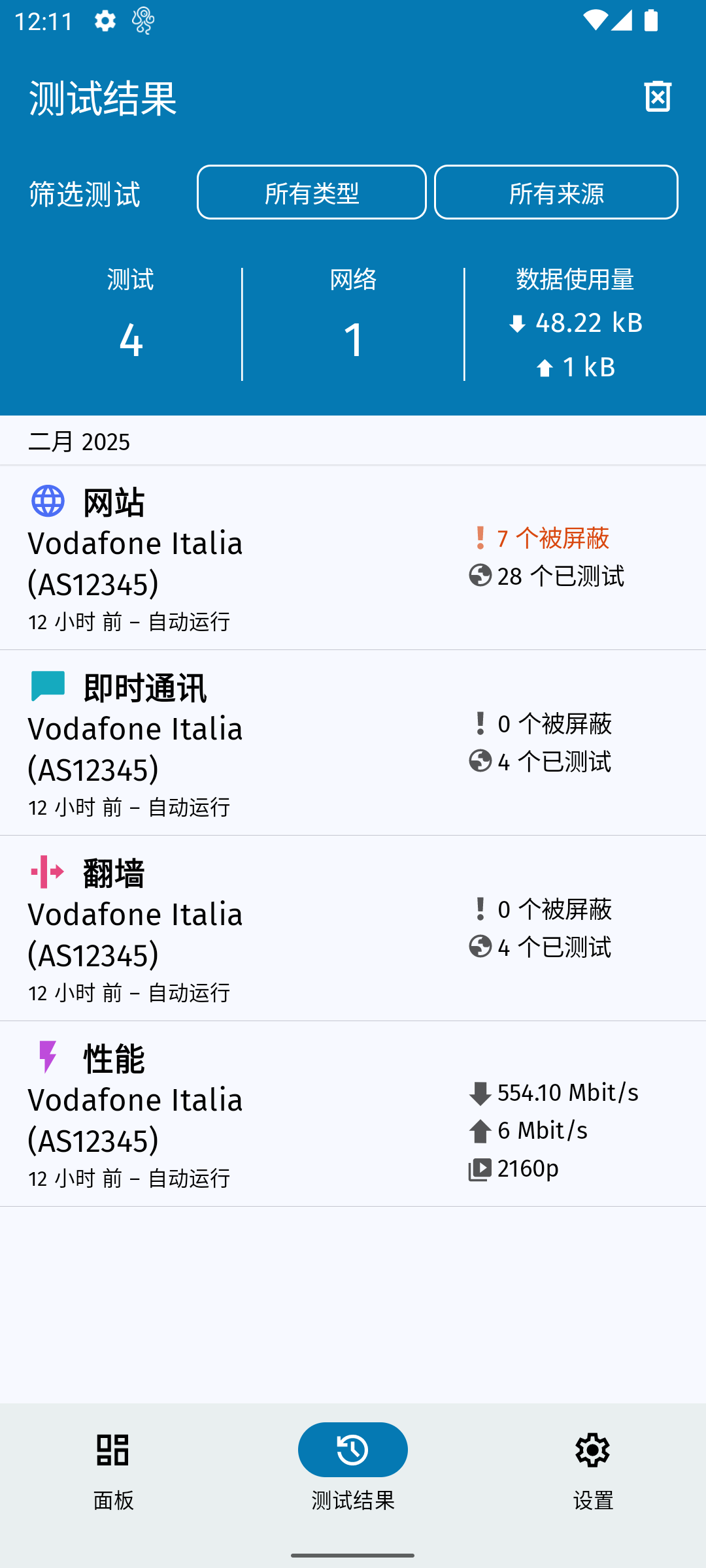The image size is (706, 1568).
Task: Tap the circumvention icon beside 翻墙
Action: (x=48, y=872)
